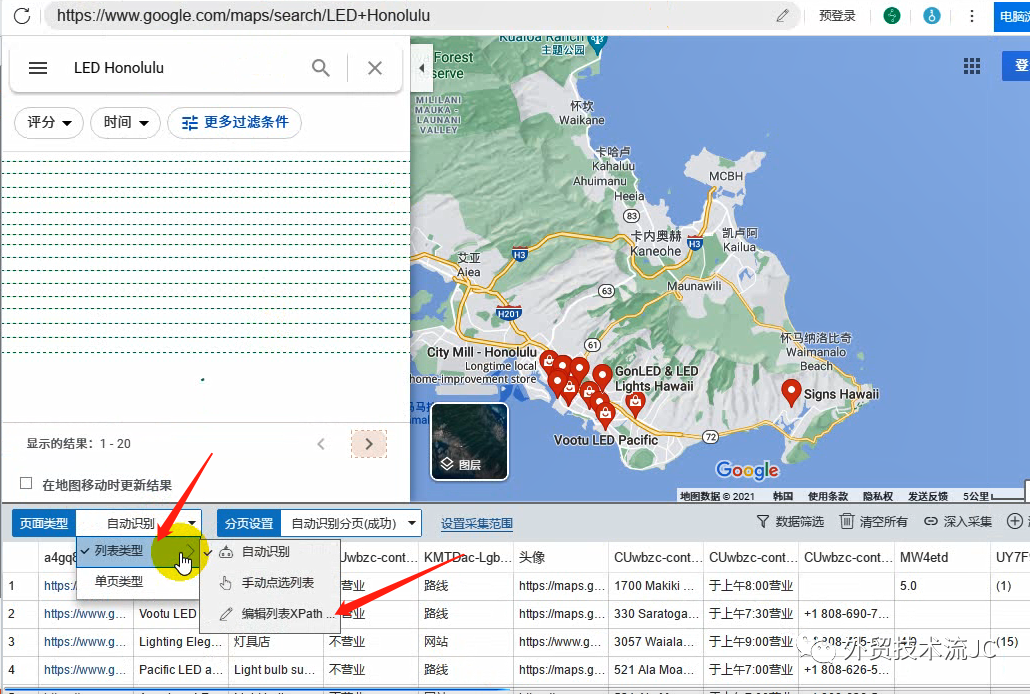Click cell '521 Ala Moa...' in row 4

point(656,670)
